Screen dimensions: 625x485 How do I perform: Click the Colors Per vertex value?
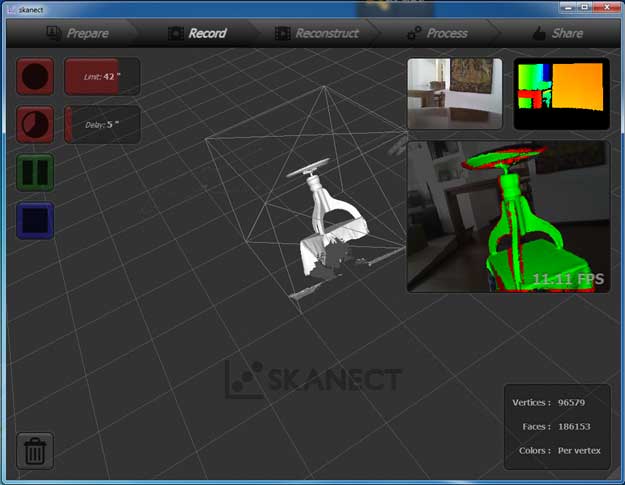click(579, 451)
